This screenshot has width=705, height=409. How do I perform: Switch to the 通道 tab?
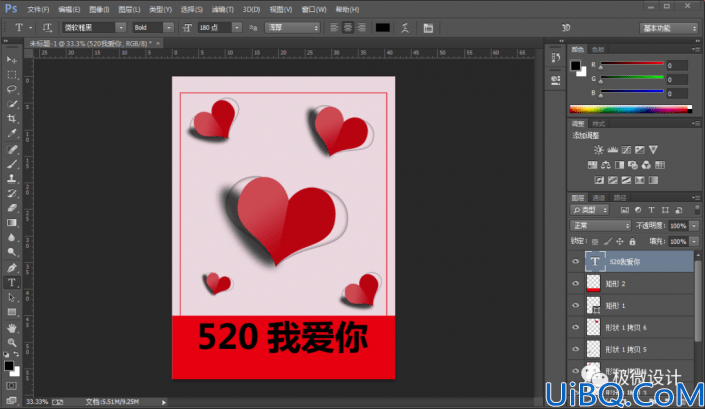[599, 198]
